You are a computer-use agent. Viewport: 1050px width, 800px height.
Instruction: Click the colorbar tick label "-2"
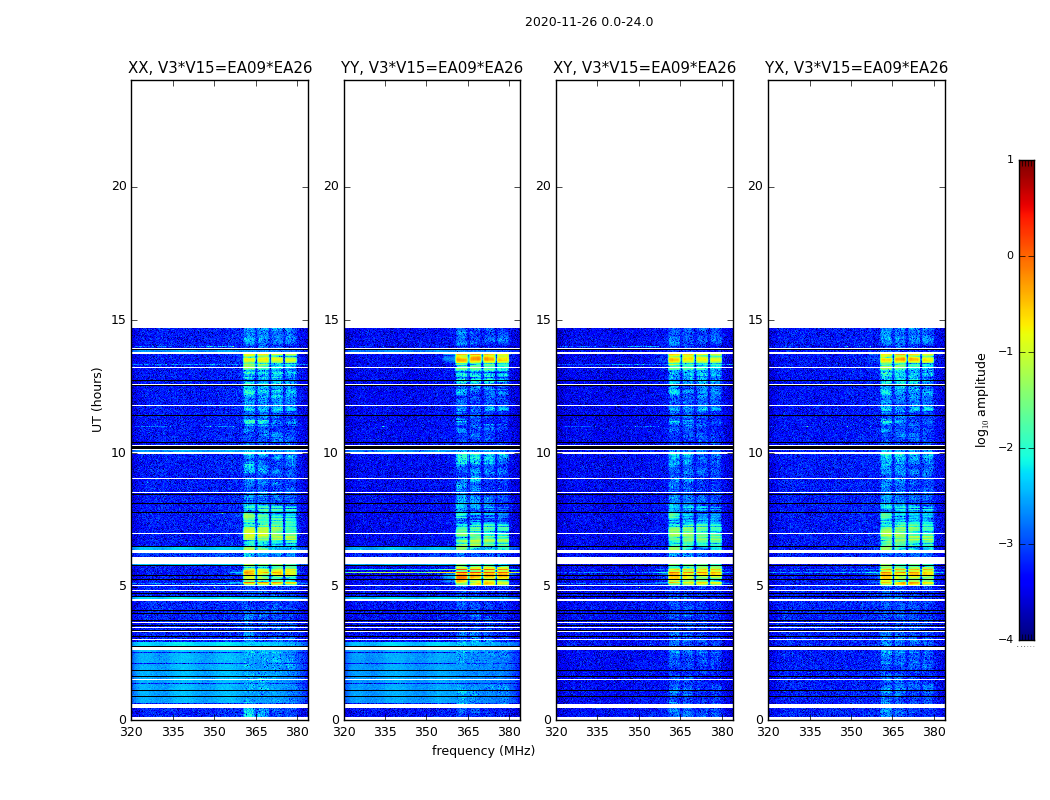pos(1007,448)
